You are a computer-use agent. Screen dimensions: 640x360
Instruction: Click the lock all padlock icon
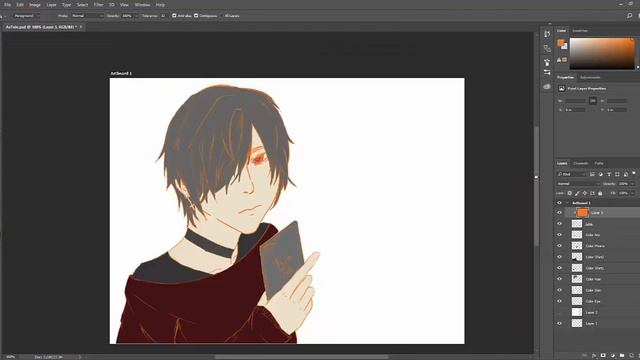point(600,193)
